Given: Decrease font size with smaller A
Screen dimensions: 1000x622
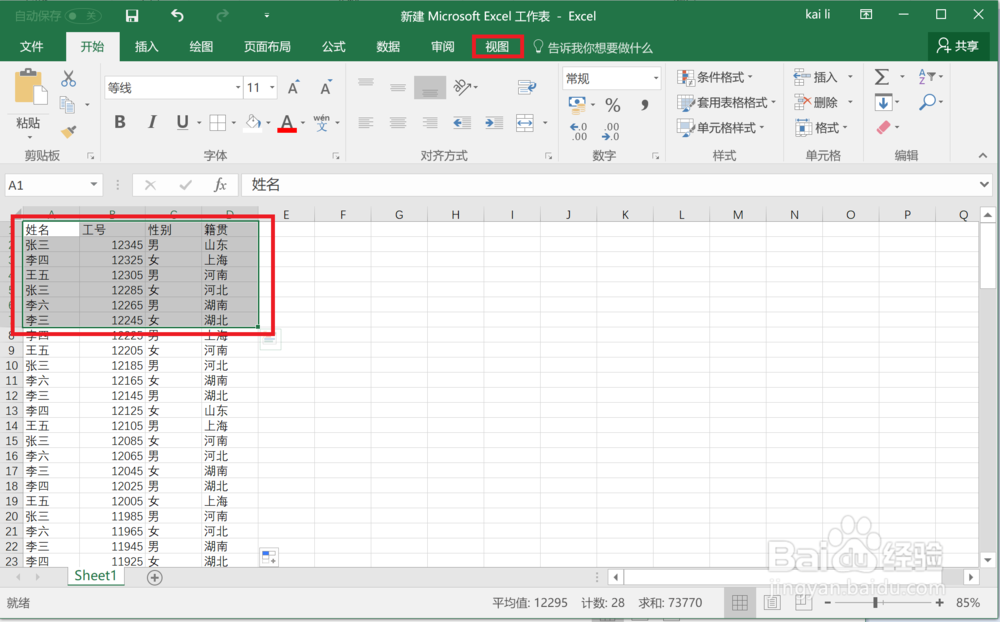Looking at the screenshot, I should pos(326,88).
